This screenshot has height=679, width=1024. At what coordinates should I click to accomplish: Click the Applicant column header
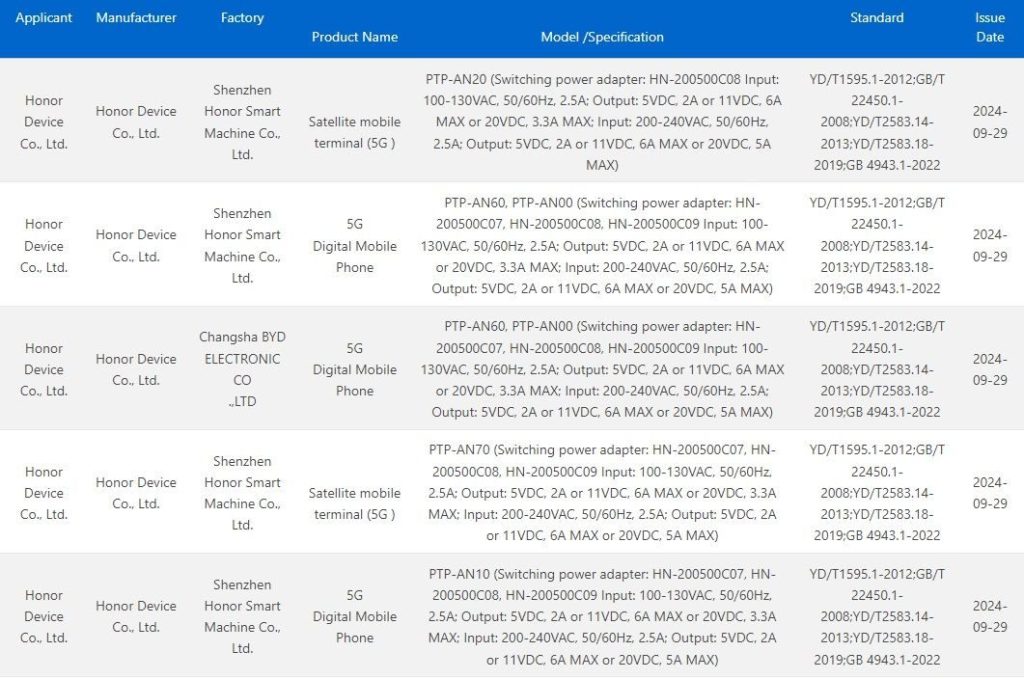tap(44, 18)
